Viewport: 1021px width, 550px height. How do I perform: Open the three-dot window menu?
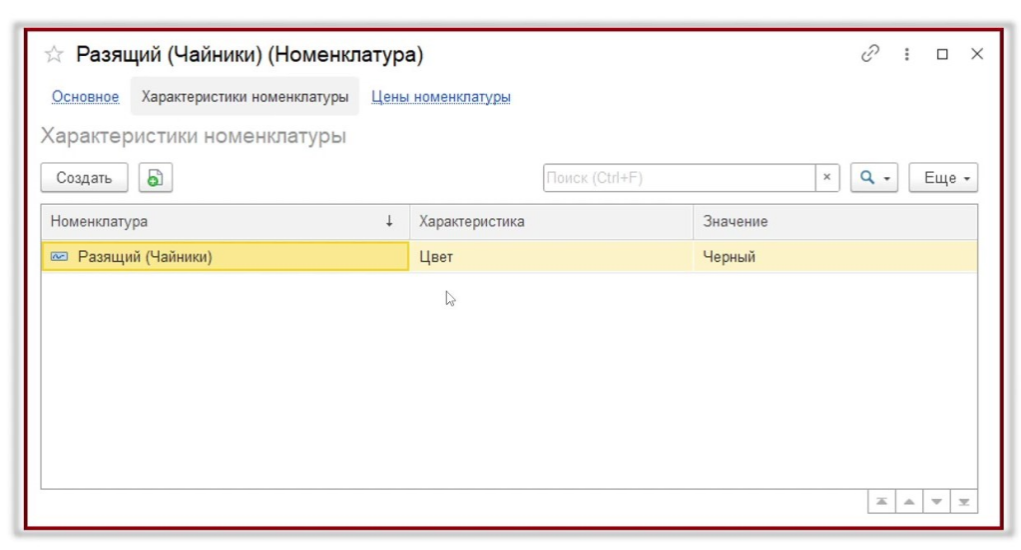click(x=906, y=54)
